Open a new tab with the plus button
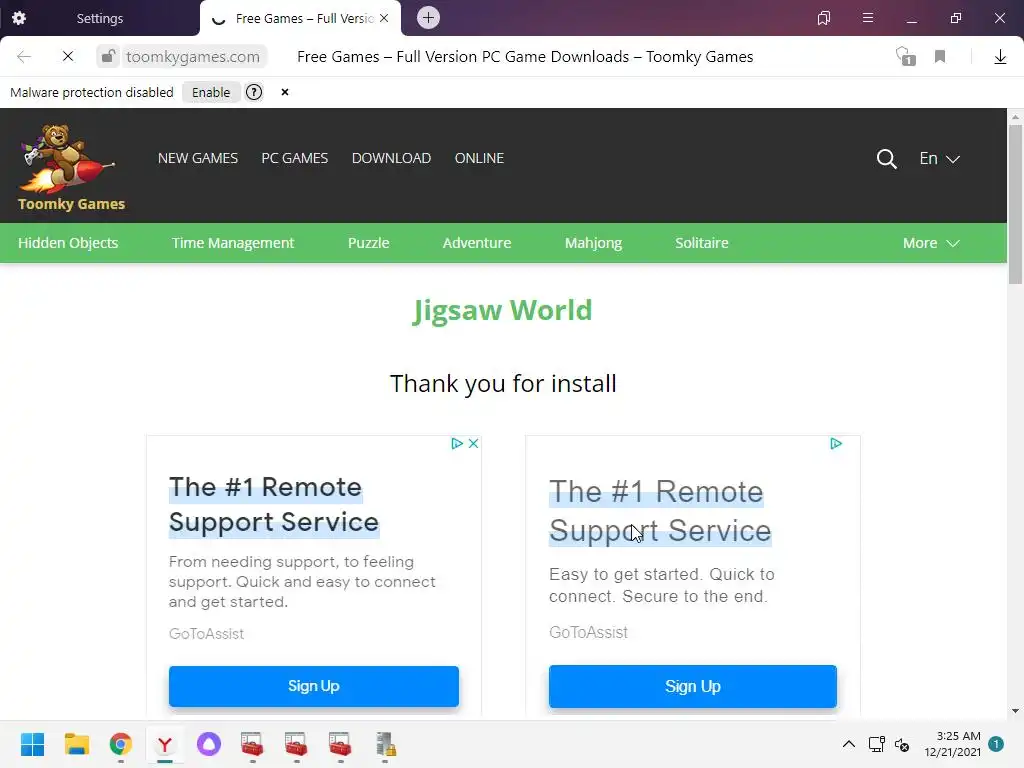 coord(428,18)
